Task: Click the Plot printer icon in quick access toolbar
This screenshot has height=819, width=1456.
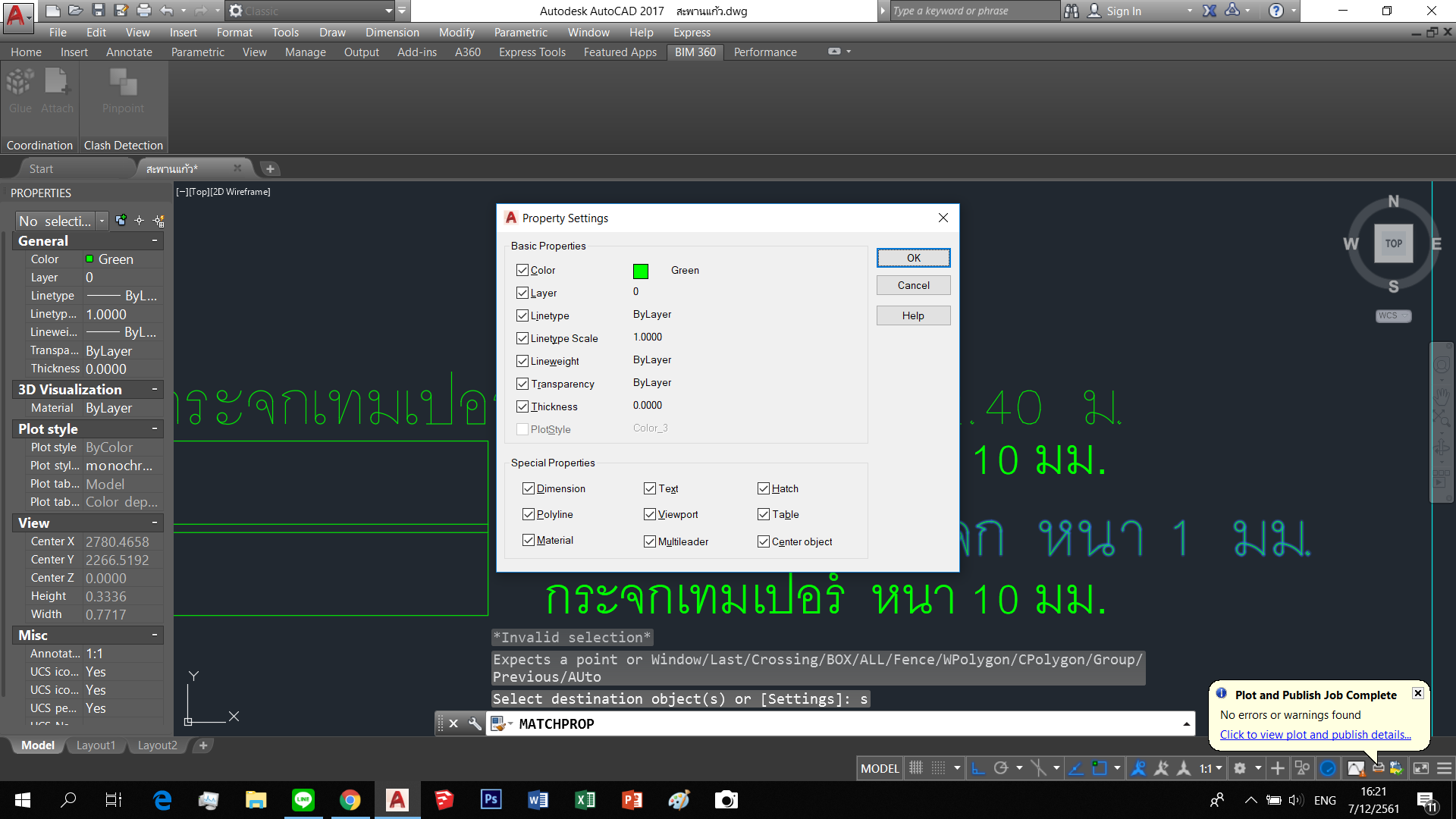Action: (143, 11)
